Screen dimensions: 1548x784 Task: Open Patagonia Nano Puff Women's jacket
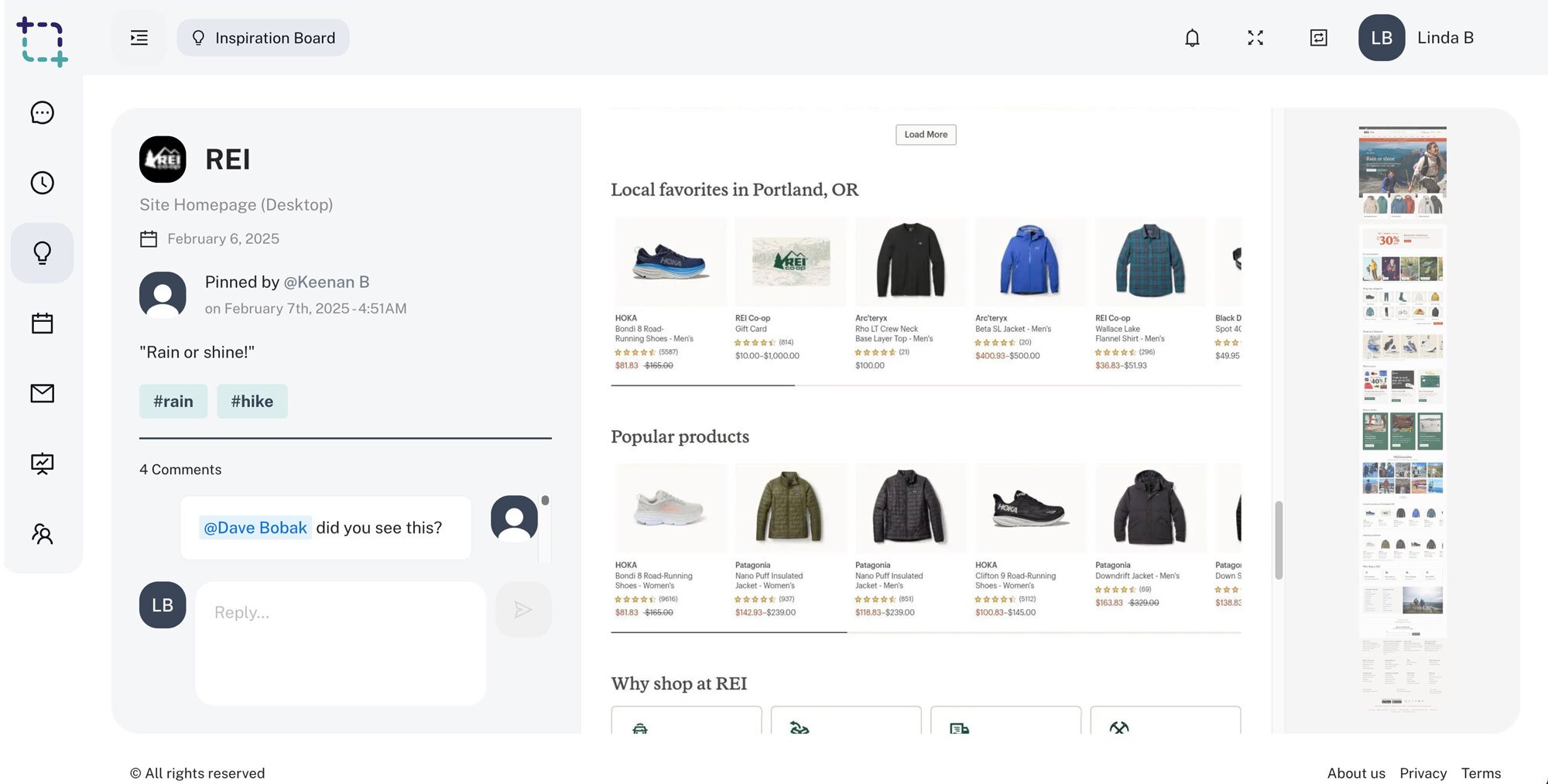(790, 540)
